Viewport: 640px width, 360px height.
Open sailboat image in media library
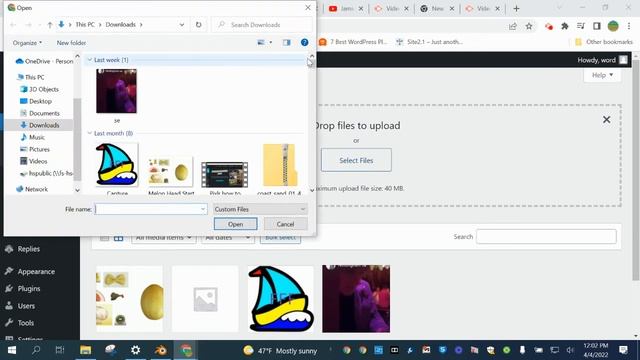(x=280, y=299)
